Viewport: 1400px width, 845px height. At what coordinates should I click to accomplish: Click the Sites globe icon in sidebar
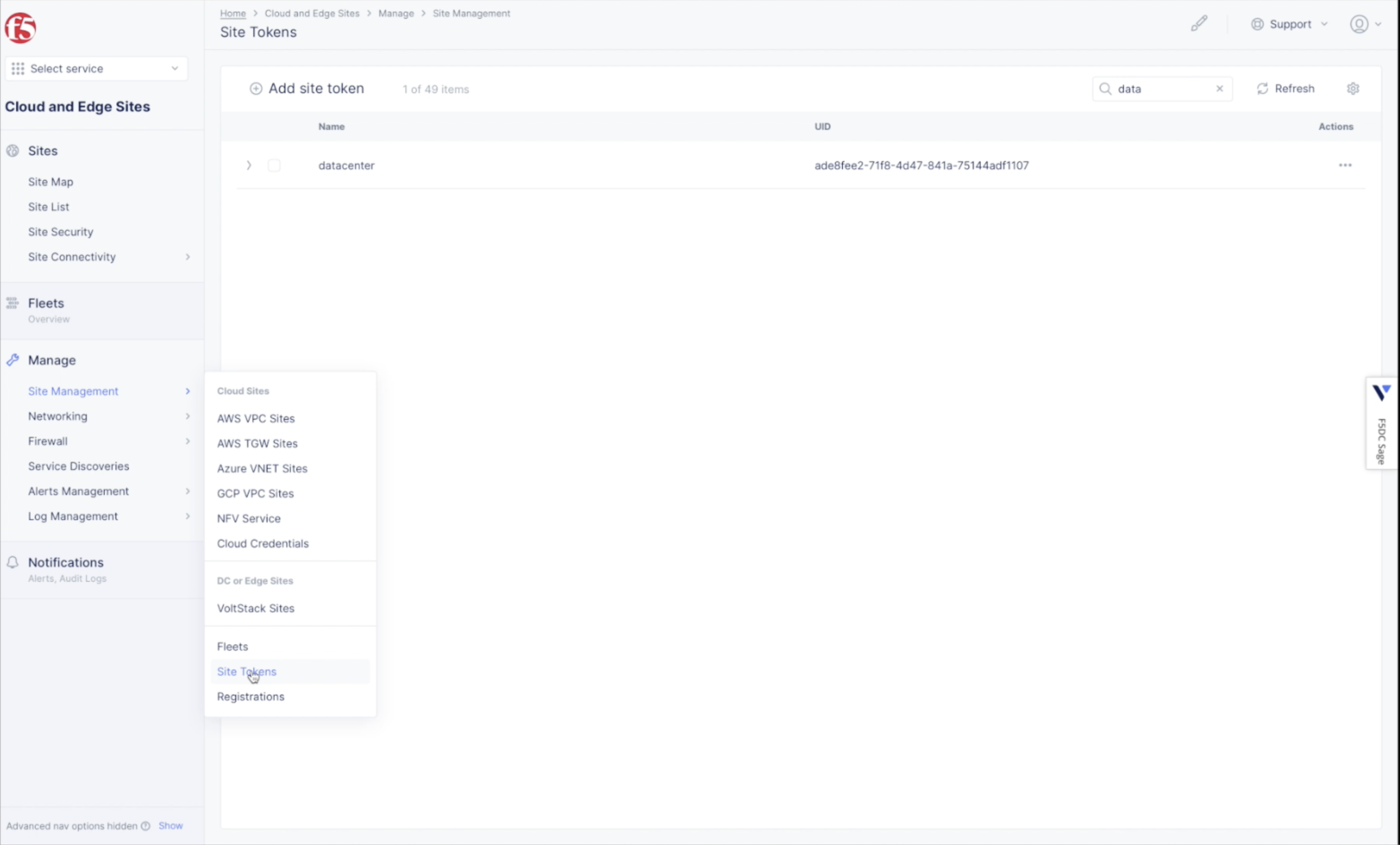[13, 150]
